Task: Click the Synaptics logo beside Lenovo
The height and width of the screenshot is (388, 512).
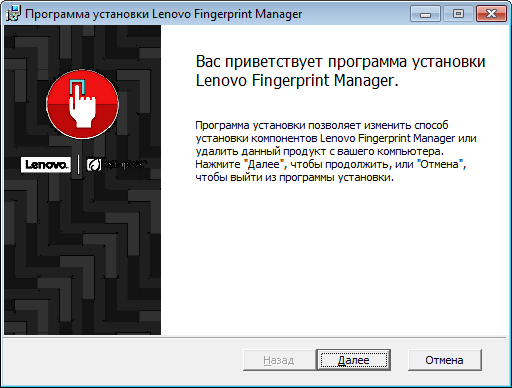Action: tap(117, 164)
